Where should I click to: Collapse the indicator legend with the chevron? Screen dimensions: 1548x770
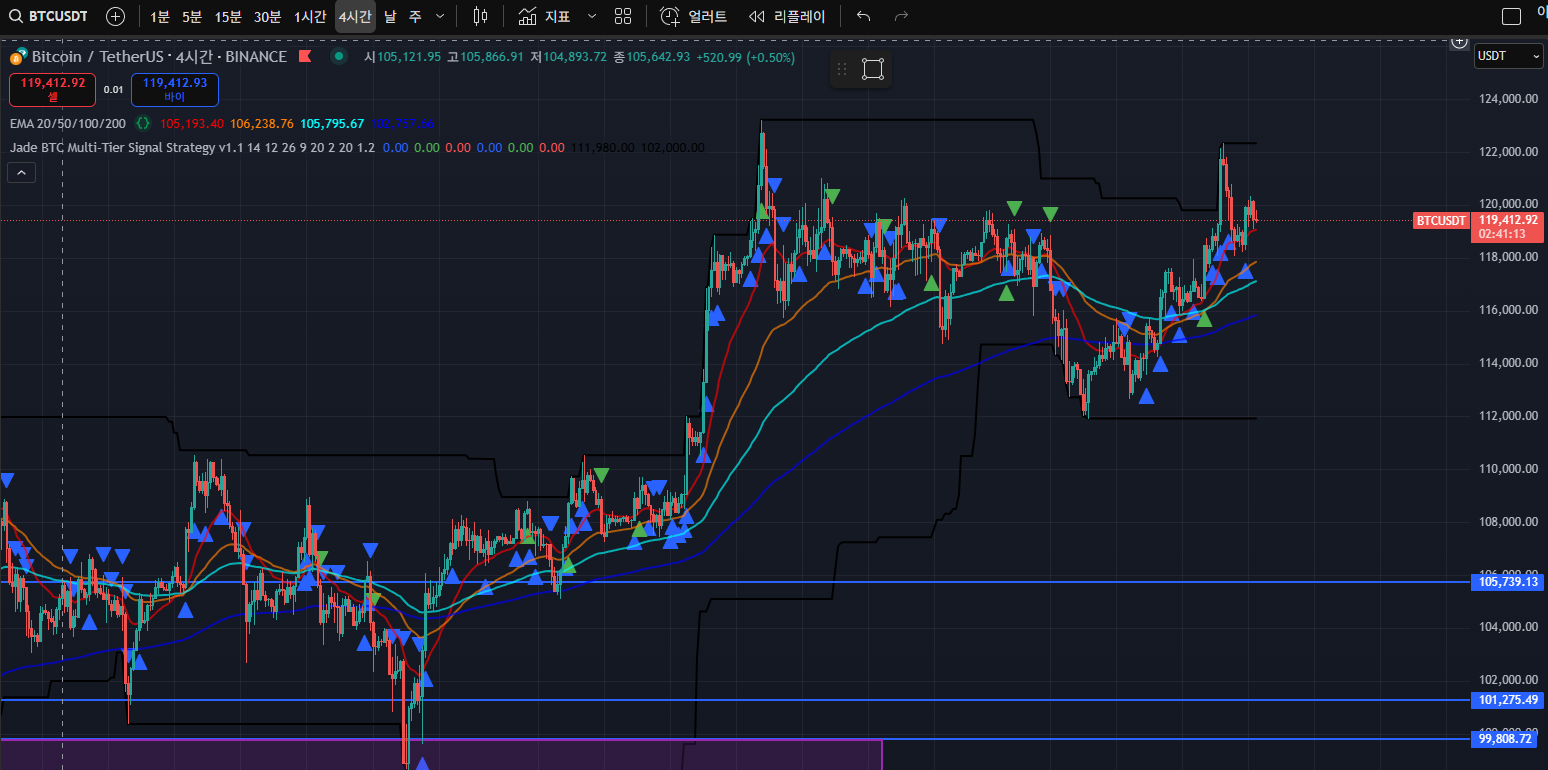click(21, 173)
